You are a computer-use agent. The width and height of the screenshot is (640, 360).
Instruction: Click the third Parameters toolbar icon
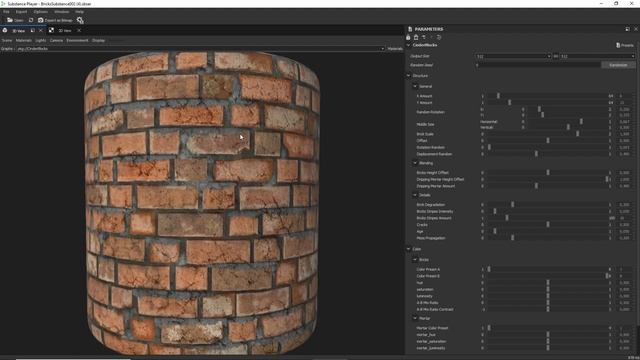pyautogui.click(x=424, y=37)
